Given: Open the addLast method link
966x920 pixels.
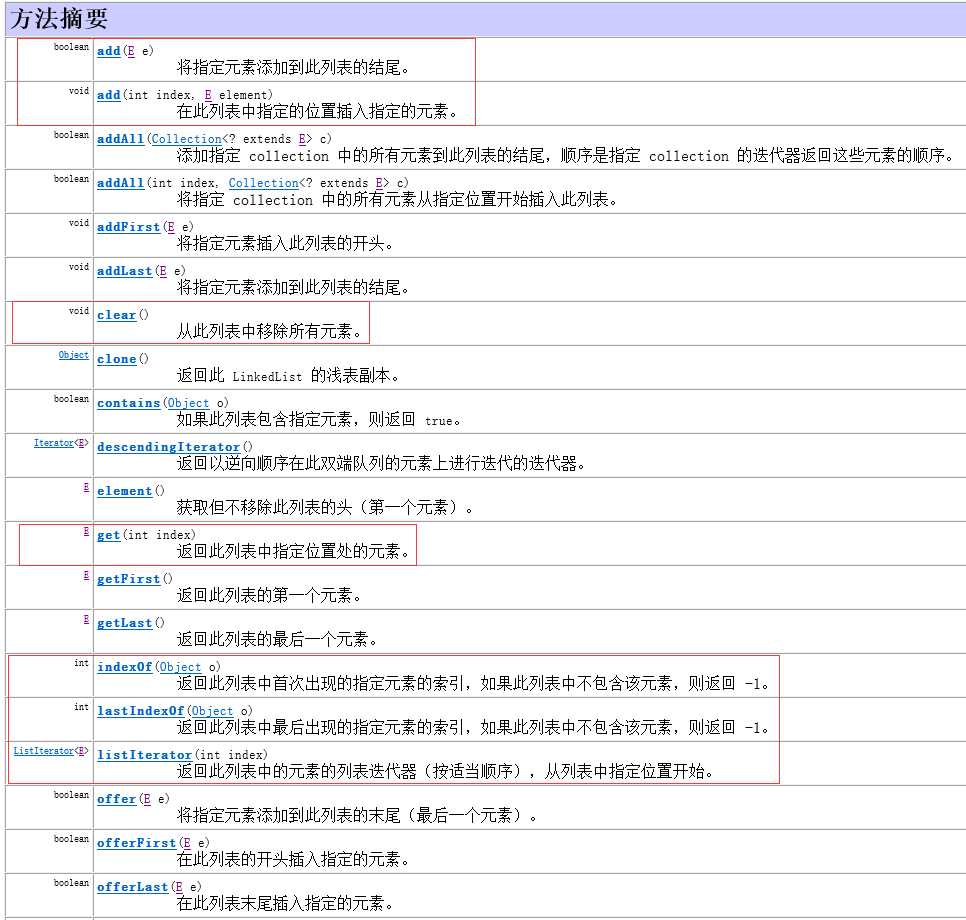Looking at the screenshot, I should pyautogui.click(x=124, y=271).
